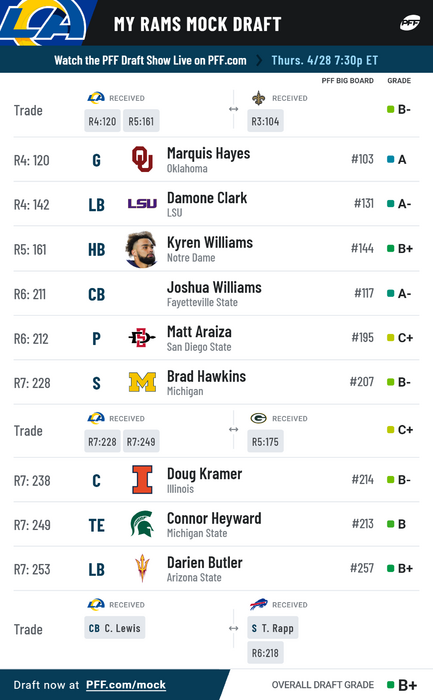Click the Arizona State pitchfork logo

click(x=142, y=568)
